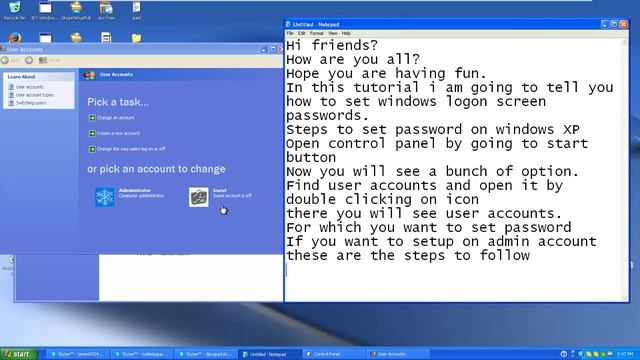
Task: Click green arrow next to 'Change the way users log on or off'
Action: (92, 149)
